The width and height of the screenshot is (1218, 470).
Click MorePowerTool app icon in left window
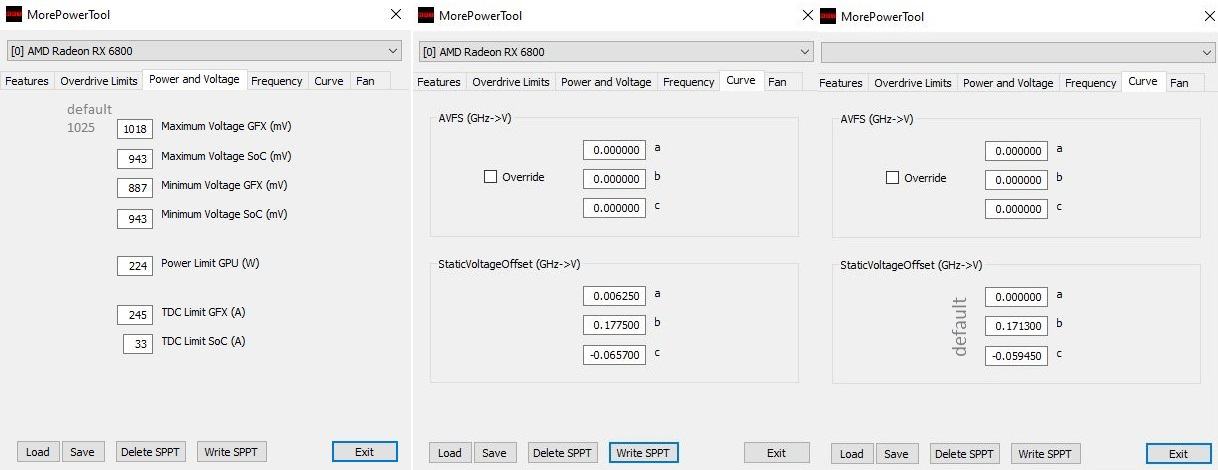(x=15, y=15)
